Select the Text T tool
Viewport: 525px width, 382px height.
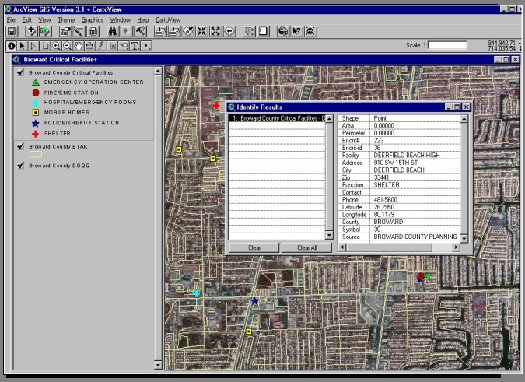[x=135, y=46]
